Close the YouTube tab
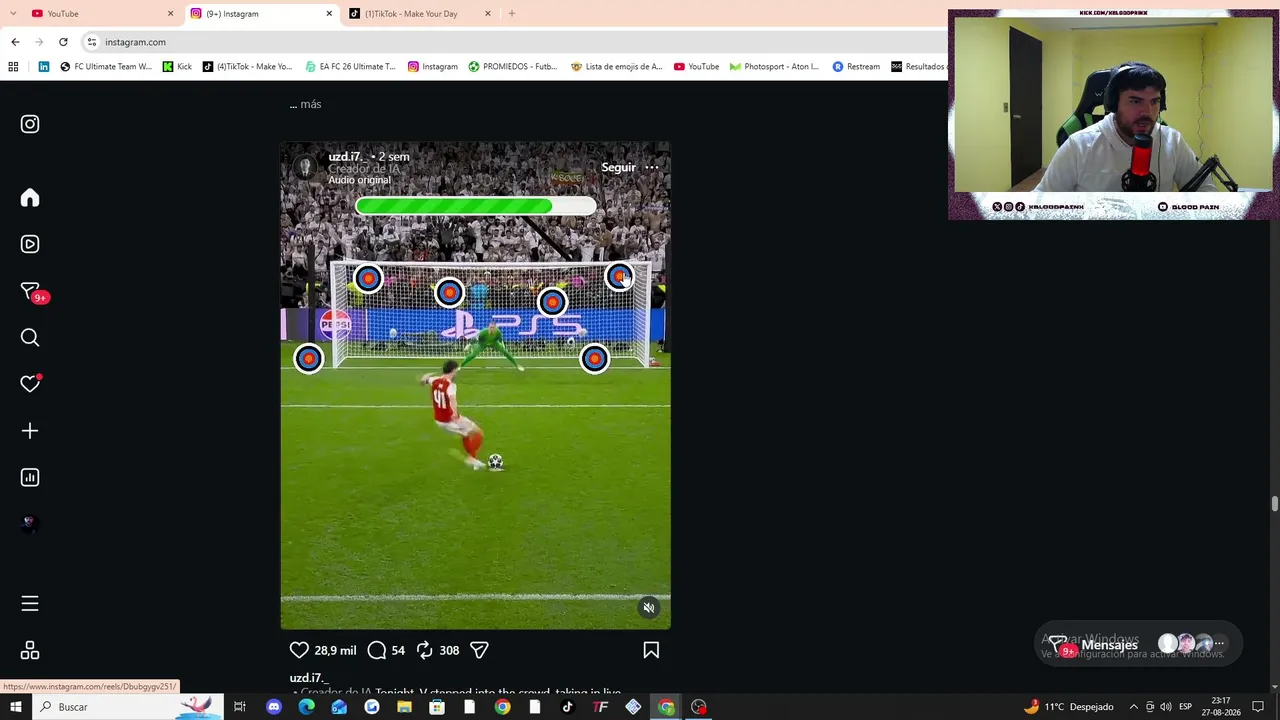1280x720 pixels. 170,13
